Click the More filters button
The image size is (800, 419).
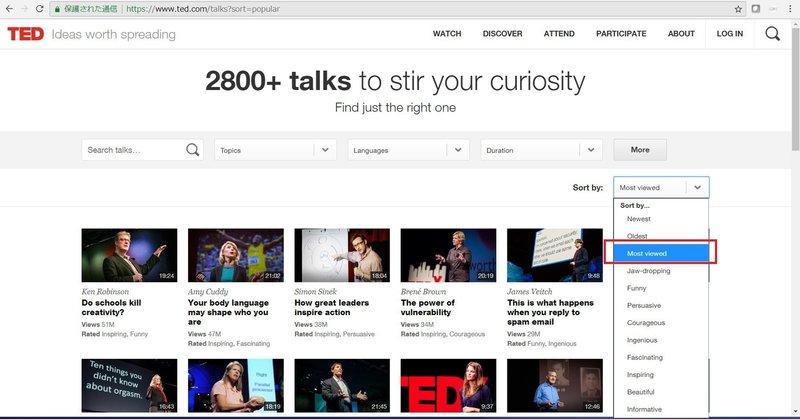[x=640, y=150]
